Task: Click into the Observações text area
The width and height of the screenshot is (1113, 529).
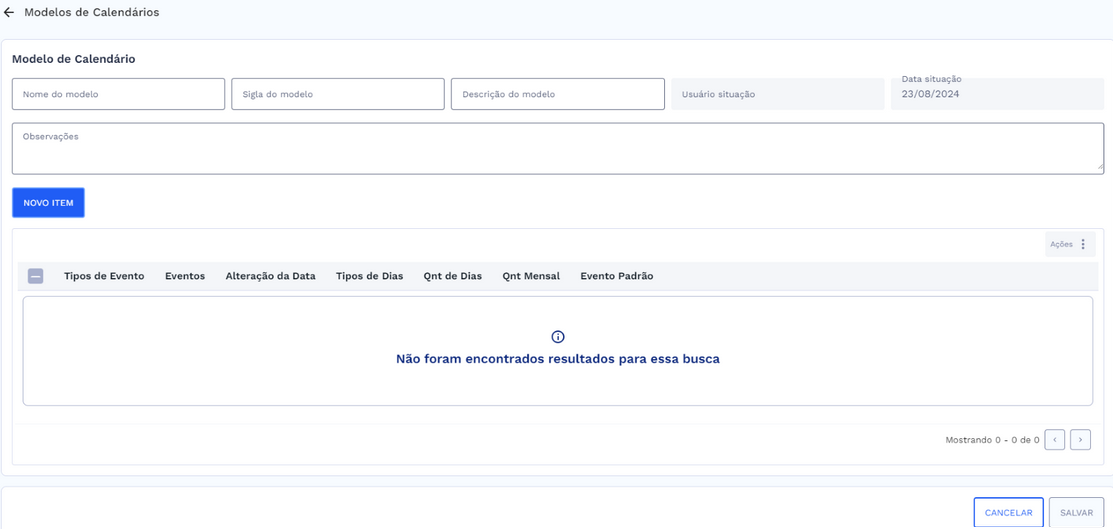Action: 557,149
